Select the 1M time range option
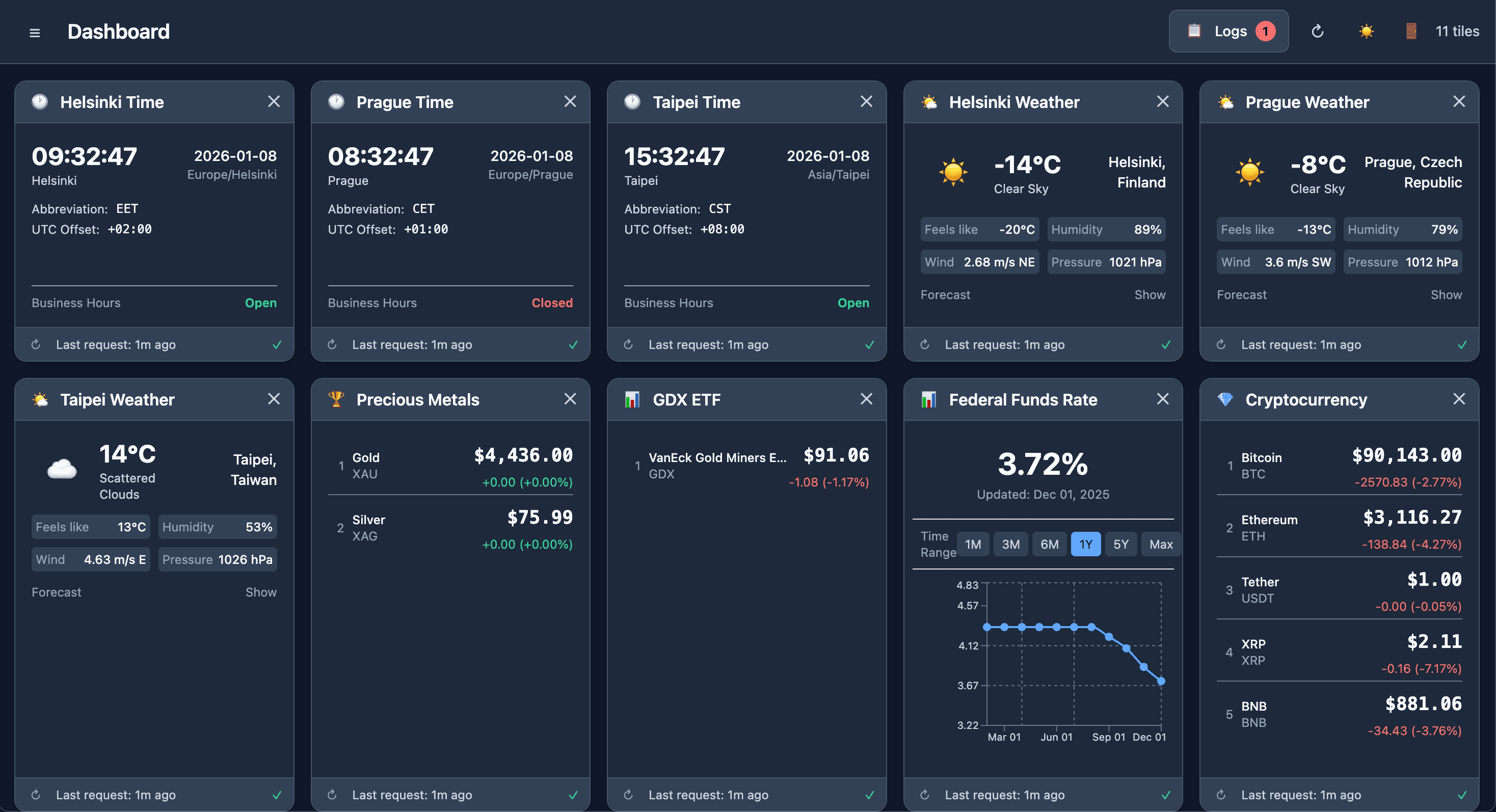The width and height of the screenshot is (1496, 812). [973, 544]
